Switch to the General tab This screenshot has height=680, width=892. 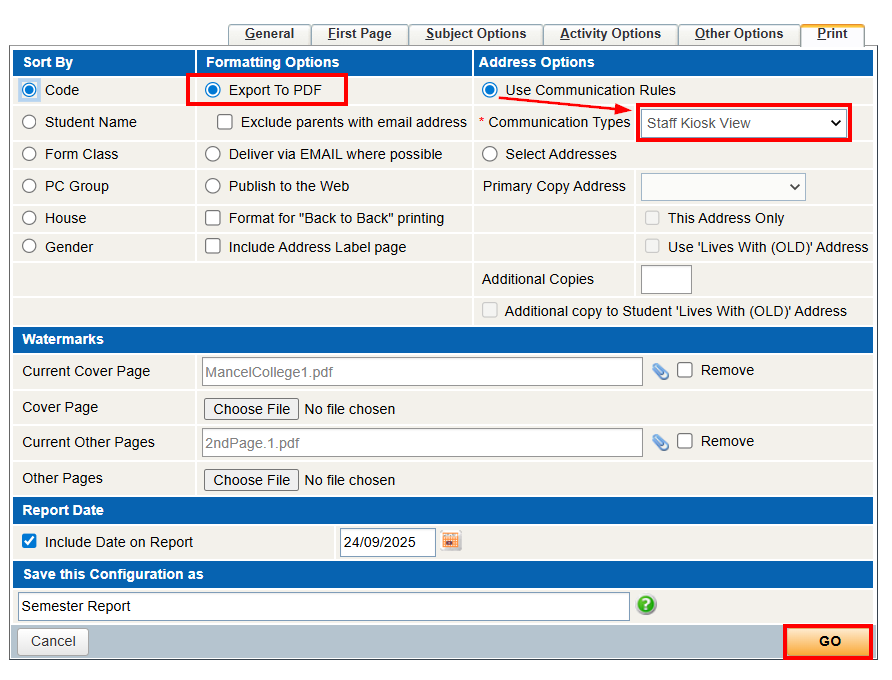pyautogui.click(x=269, y=34)
